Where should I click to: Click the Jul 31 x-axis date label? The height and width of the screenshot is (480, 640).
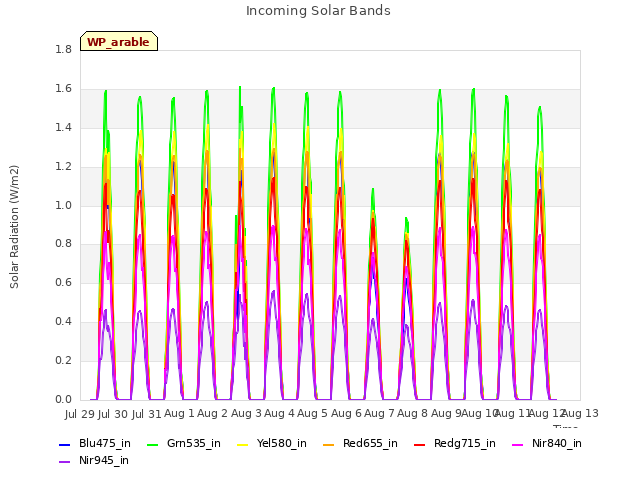(147, 414)
